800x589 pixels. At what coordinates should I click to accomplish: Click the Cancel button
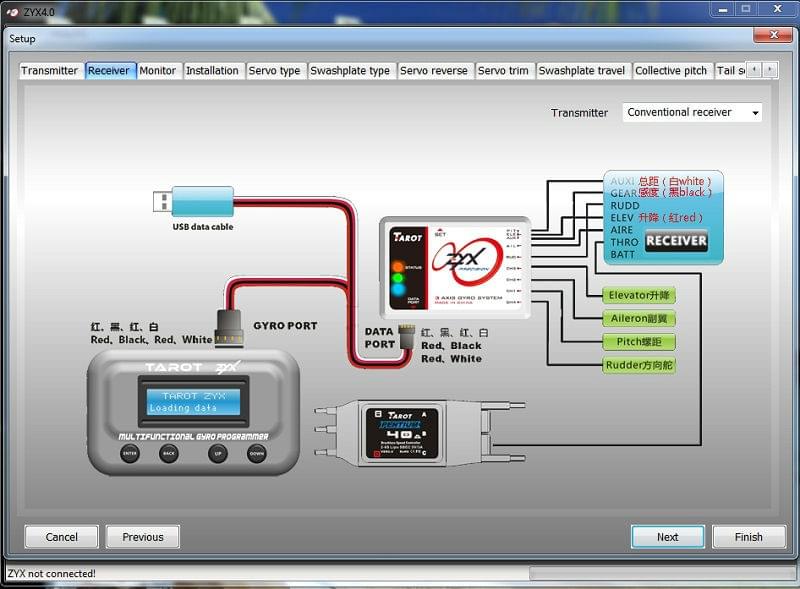(61, 537)
